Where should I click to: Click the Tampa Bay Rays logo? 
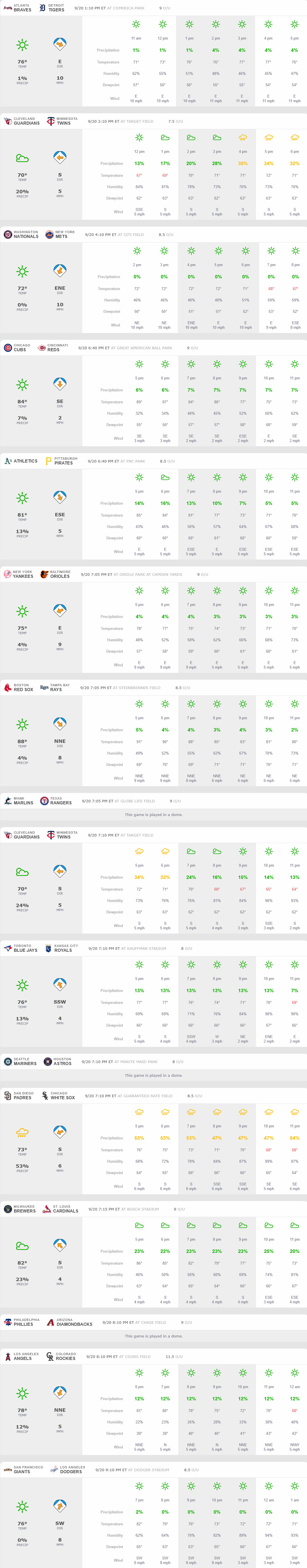pos(44,687)
